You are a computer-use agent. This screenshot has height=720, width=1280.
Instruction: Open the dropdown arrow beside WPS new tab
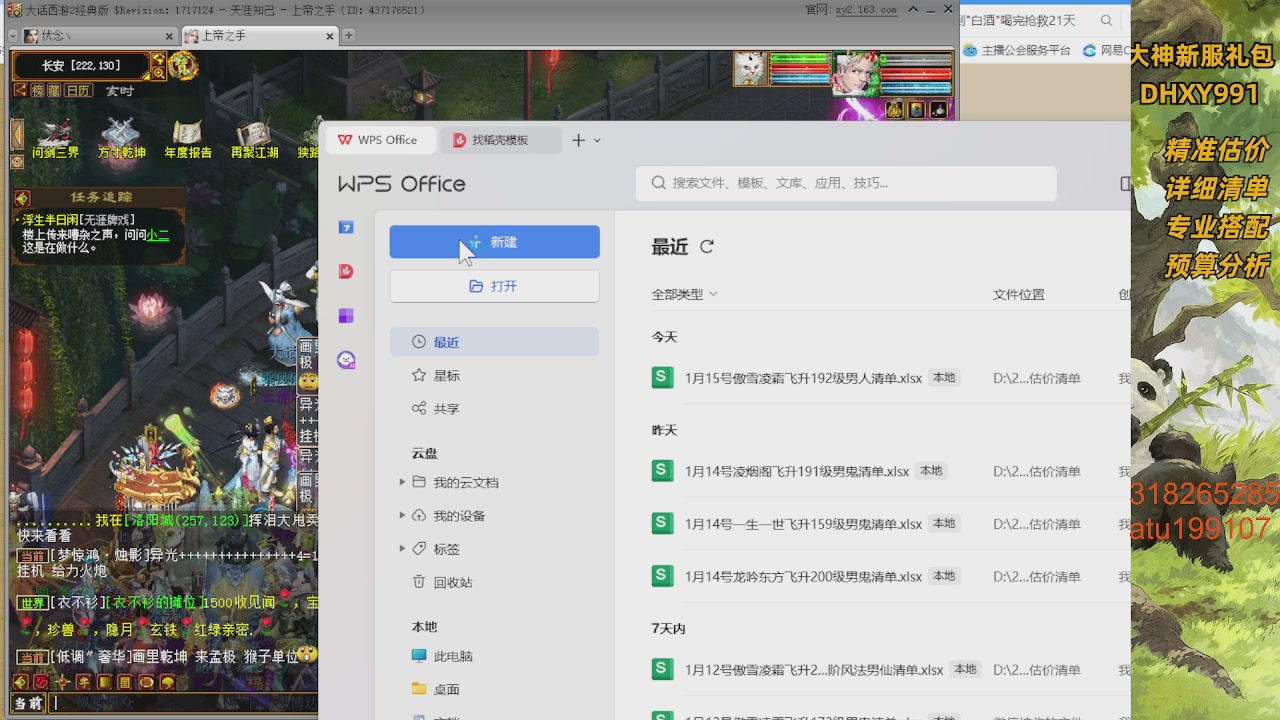pyautogui.click(x=597, y=140)
